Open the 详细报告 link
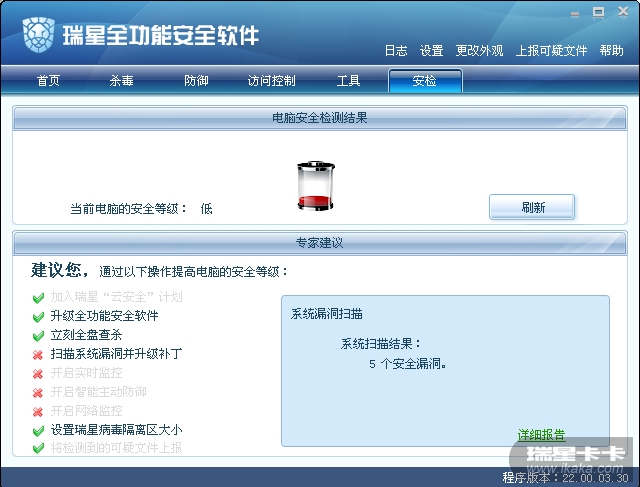The height and width of the screenshot is (487, 640). pos(541,435)
